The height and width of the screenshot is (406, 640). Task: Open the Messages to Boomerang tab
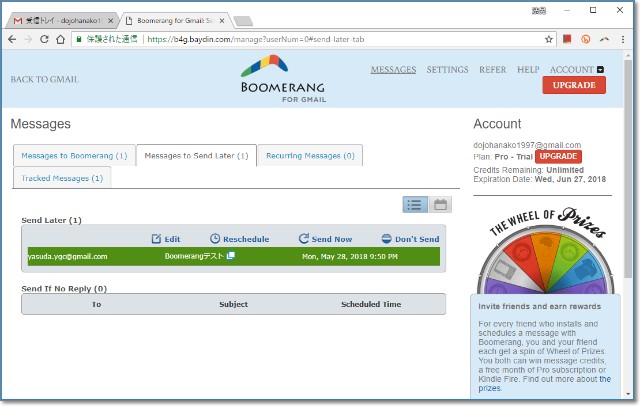point(74,156)
